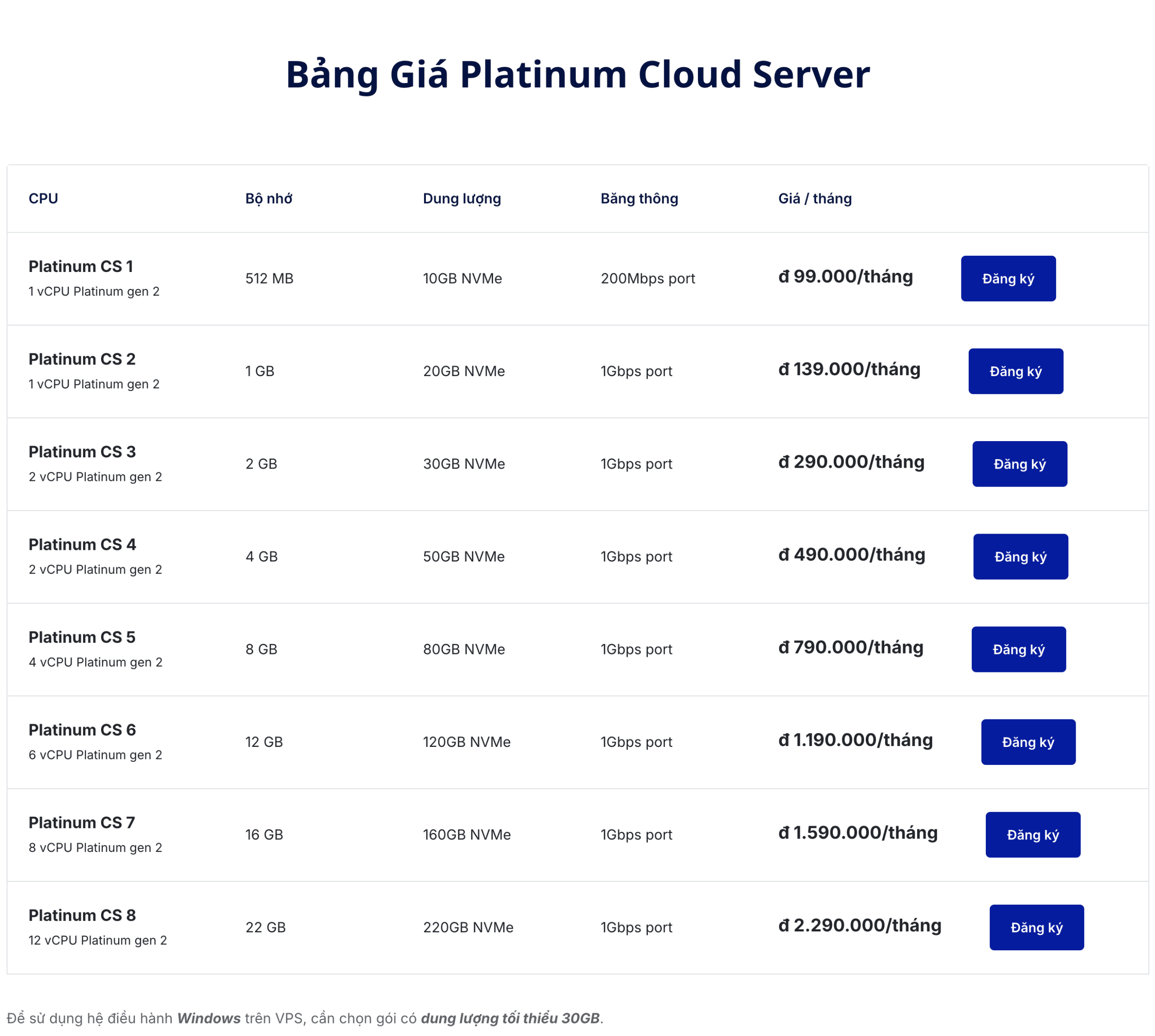Click the Bảng Giá Platinum Cloud Server heading
Image resolution: width=1155 pixels, height=1036 pixels.
click(577, 74)
